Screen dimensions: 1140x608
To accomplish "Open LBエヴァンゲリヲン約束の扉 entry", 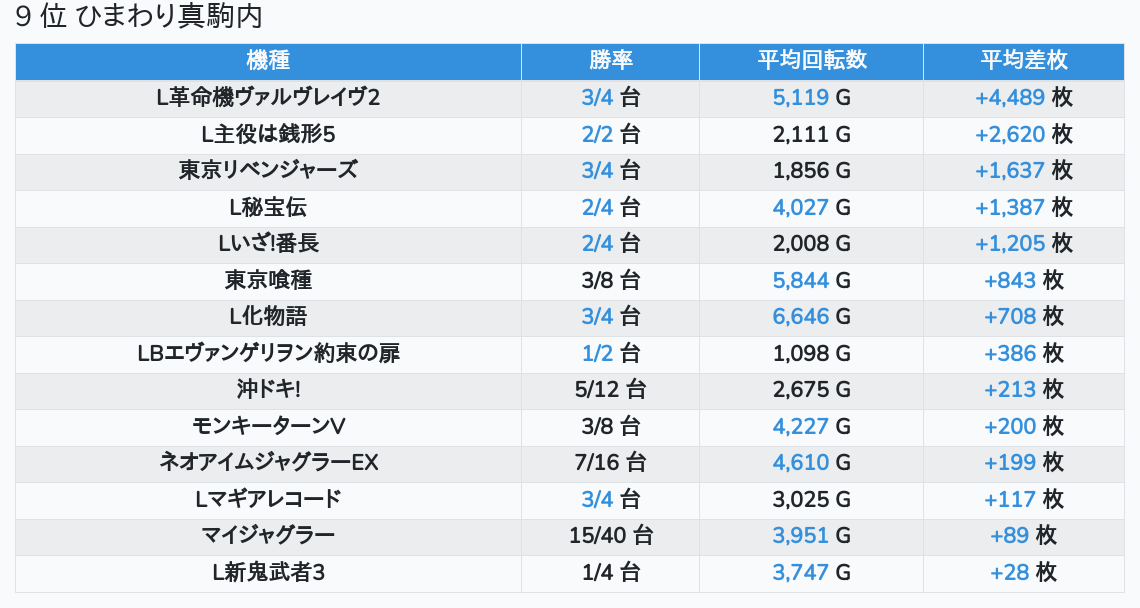I will coord(268,353).
